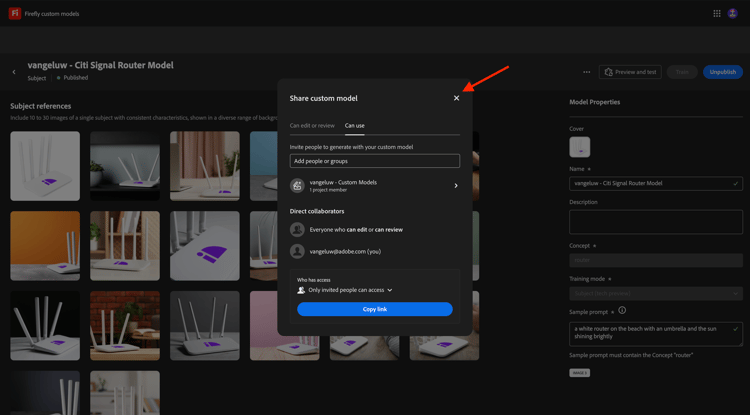This screenshot has width=750, height=415.
Task: Open the user profile avatar menu
Action: pyautogui.click(x=732, y=13)
